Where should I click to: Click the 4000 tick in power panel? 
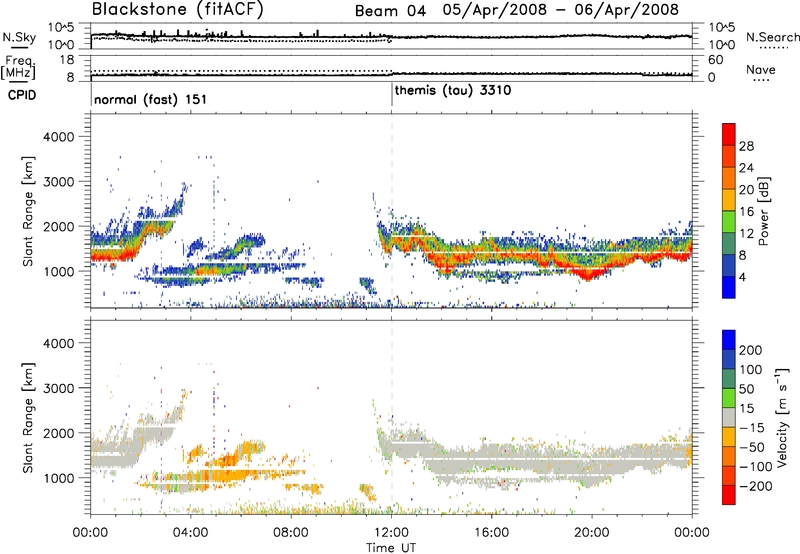(58, 137)
